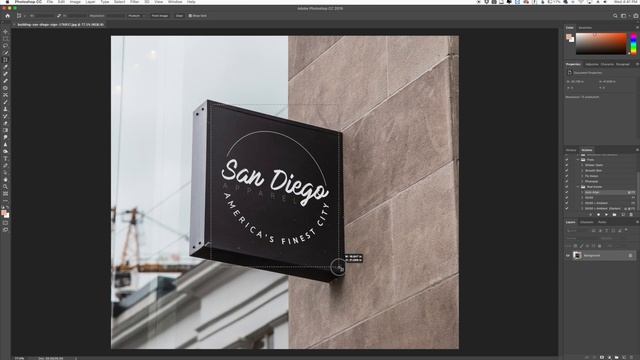Screen dimensions: 640x360
Task: Open the layer blend mode dropdown
Action: (580, 238)
